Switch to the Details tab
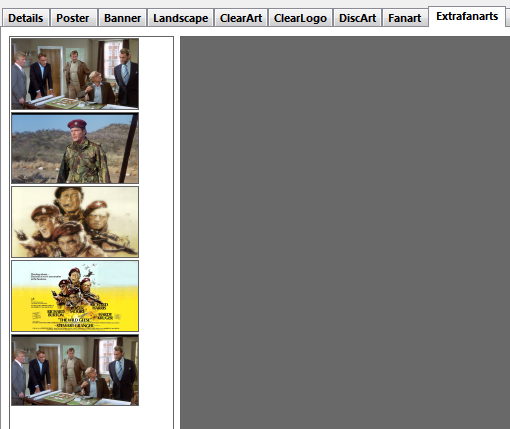 (26, 18)
